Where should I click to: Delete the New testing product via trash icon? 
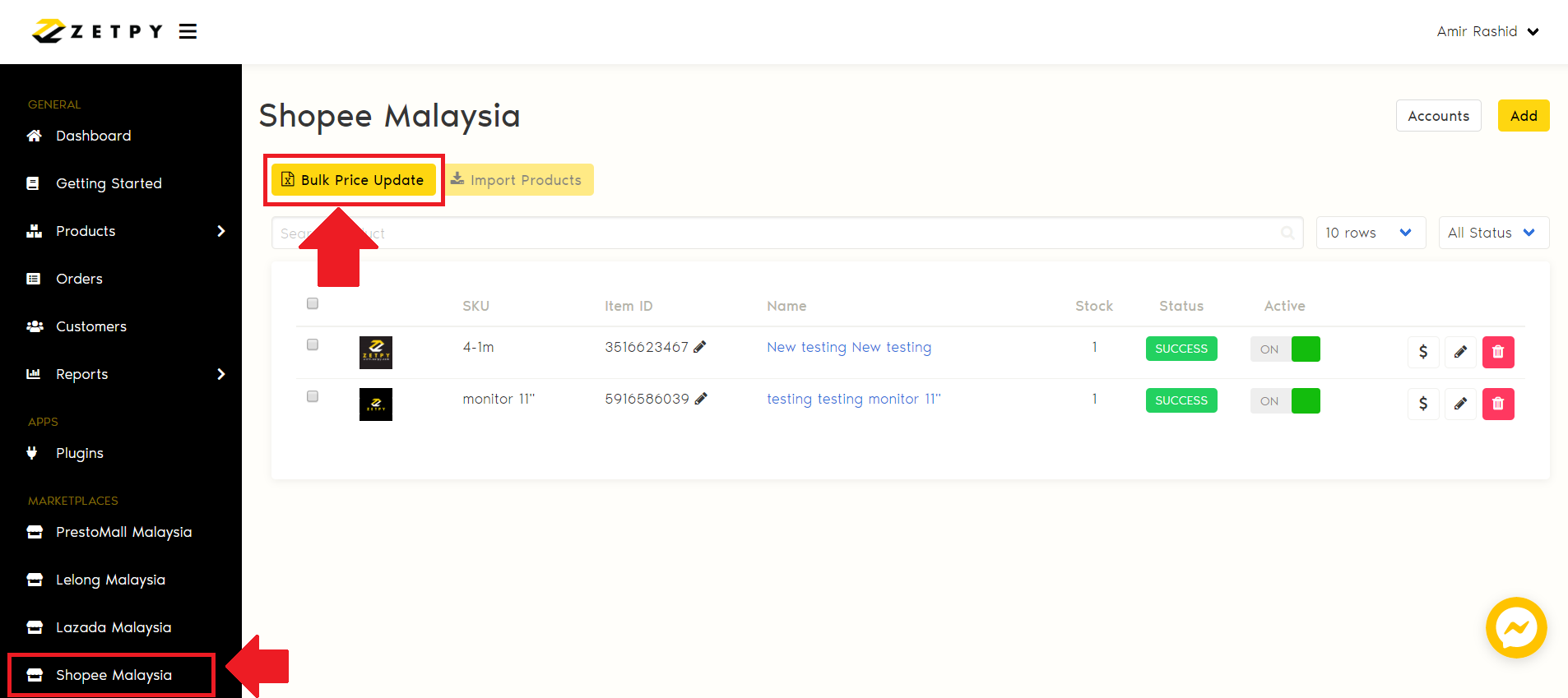(1497, 352)
